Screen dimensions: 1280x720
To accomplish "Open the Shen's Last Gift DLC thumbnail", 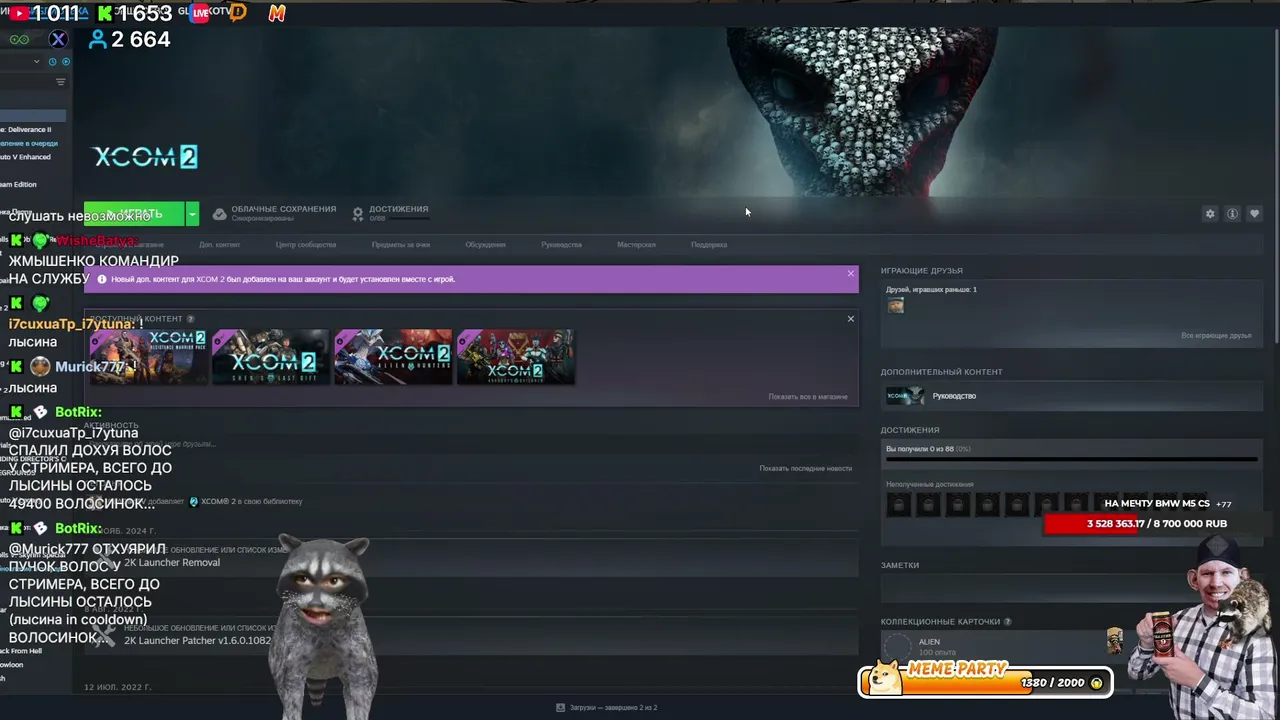I will click(271, 357).
